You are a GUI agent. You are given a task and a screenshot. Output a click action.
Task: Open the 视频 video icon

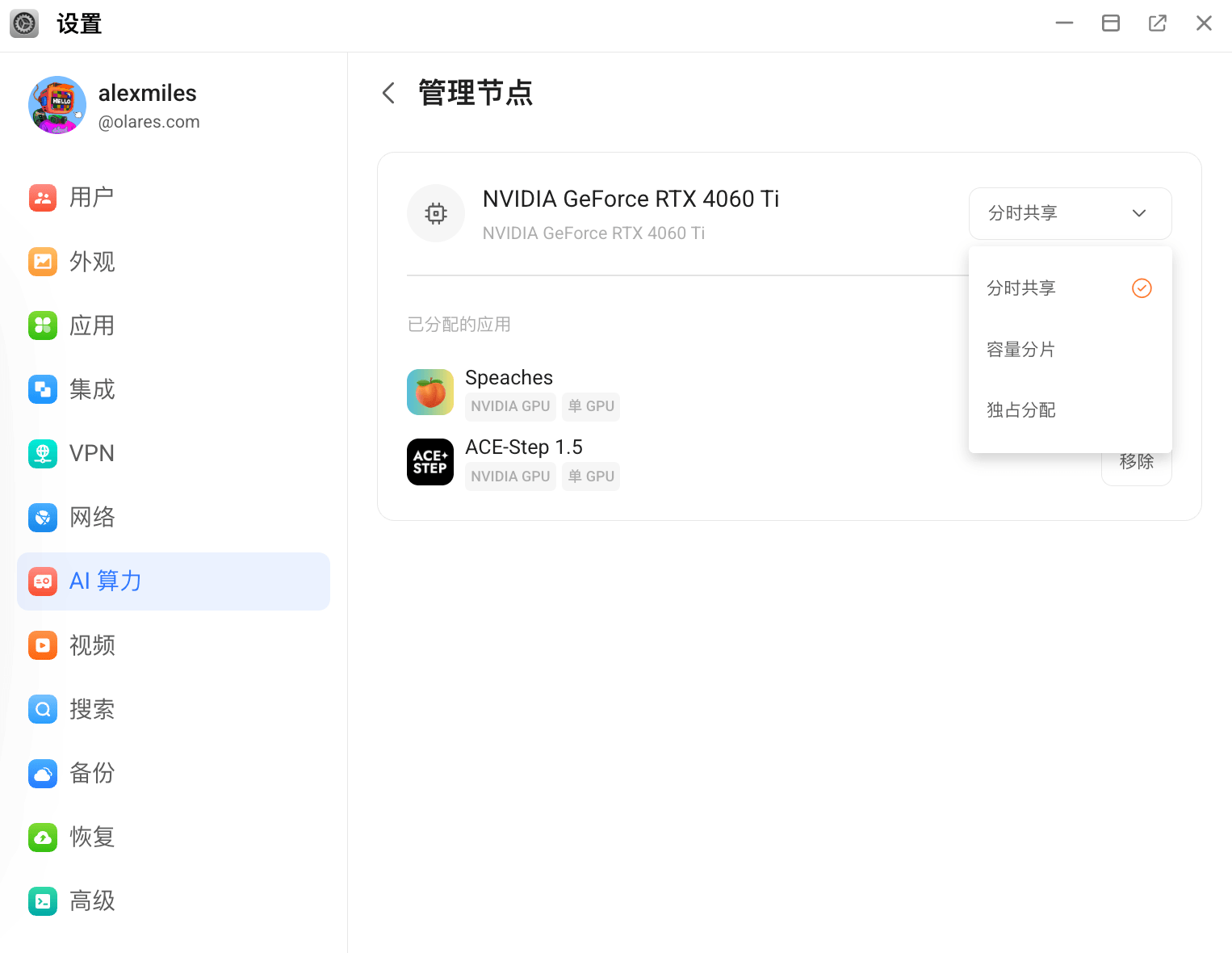(x=43, y=645)
